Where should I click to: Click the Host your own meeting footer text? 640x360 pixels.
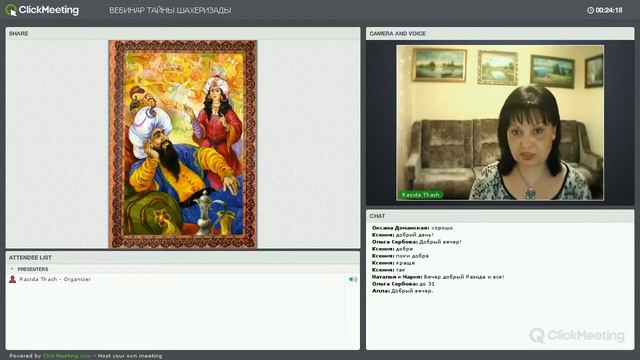(x=130, y=356)
